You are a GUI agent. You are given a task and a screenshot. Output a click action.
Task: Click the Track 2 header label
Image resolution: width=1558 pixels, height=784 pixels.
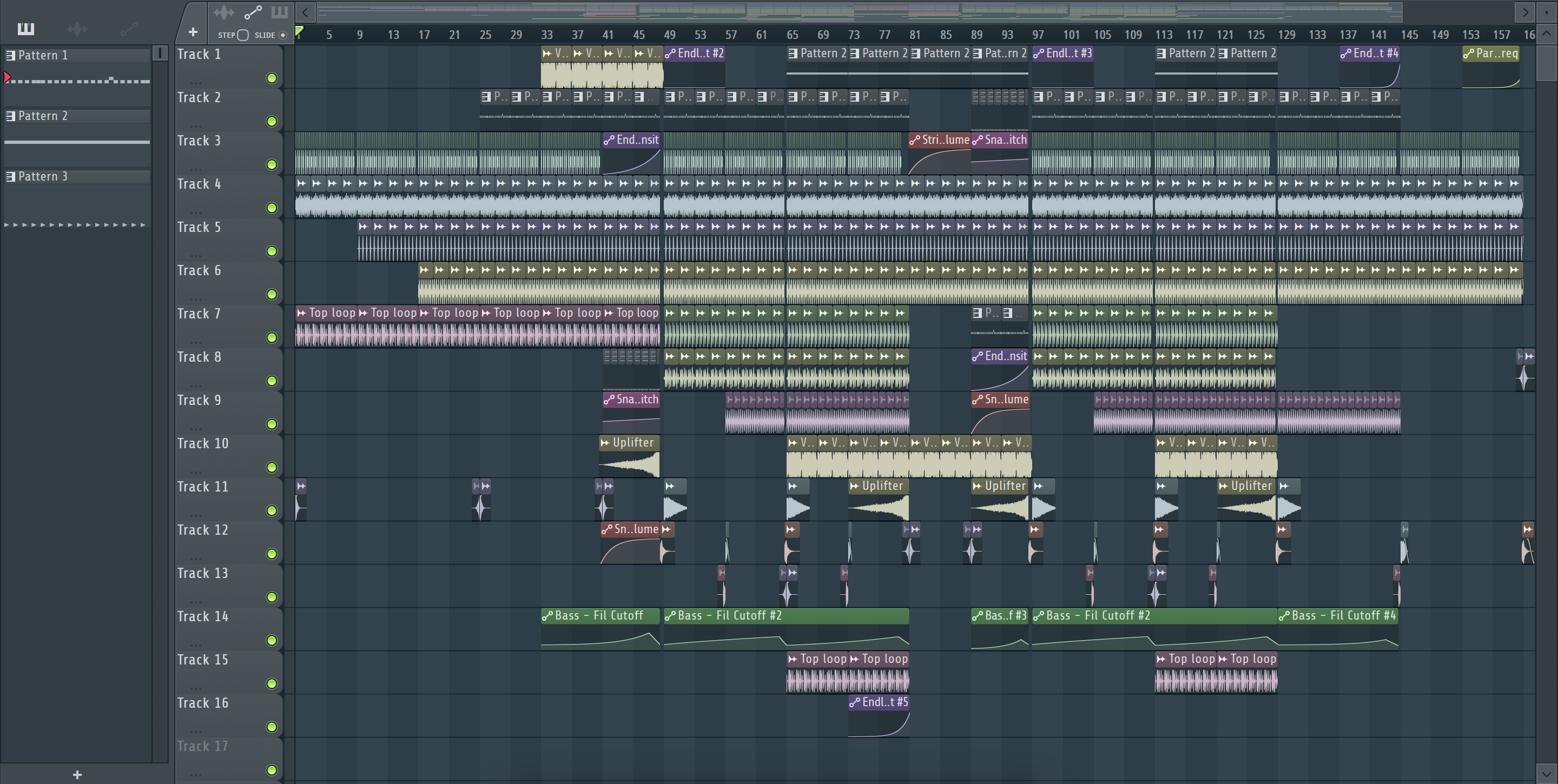pos(199,97)
